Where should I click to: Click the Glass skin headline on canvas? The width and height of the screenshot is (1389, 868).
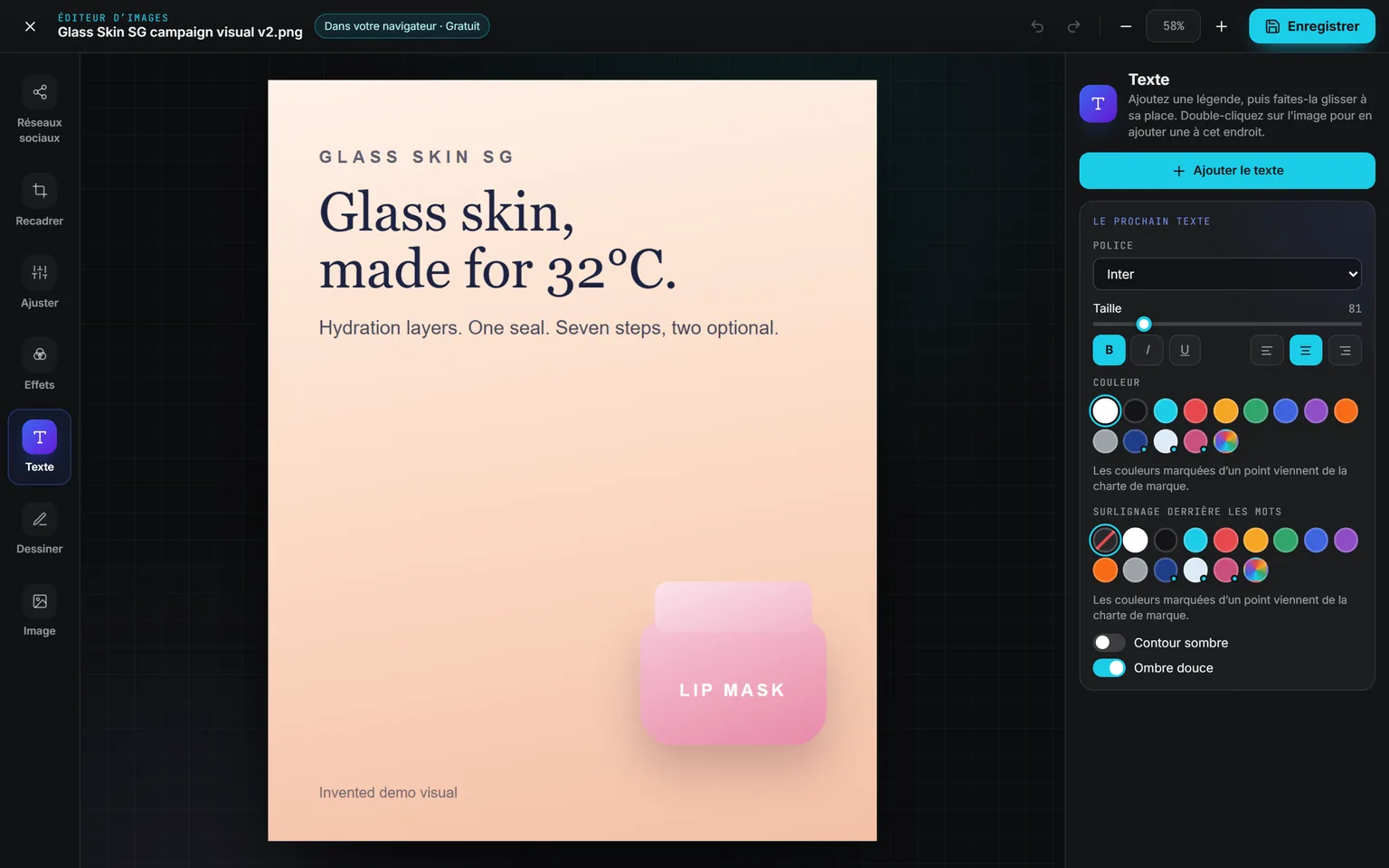tap(497, 241)
